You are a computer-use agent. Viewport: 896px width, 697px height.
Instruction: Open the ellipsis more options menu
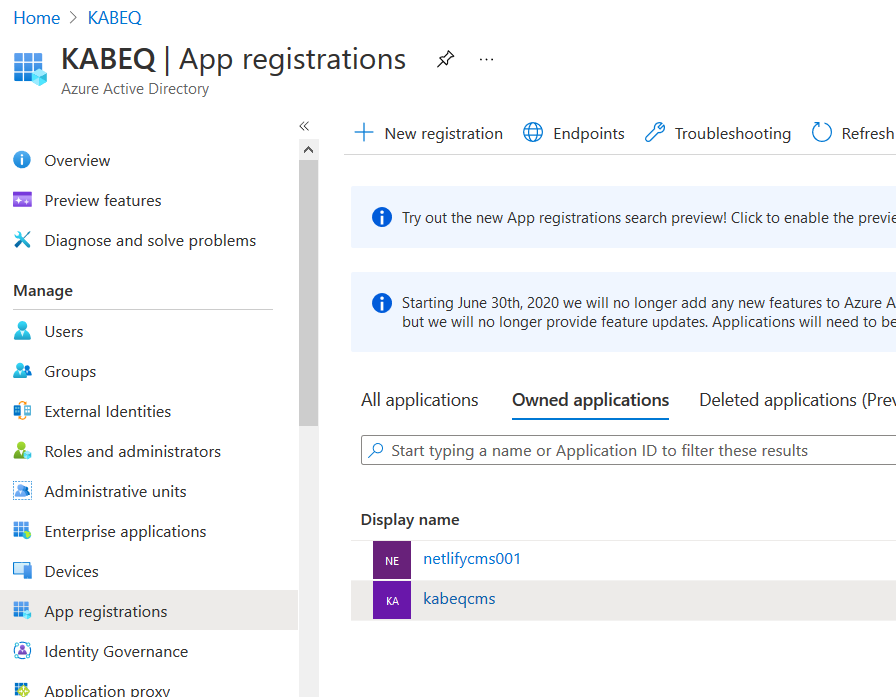point(487,60)
